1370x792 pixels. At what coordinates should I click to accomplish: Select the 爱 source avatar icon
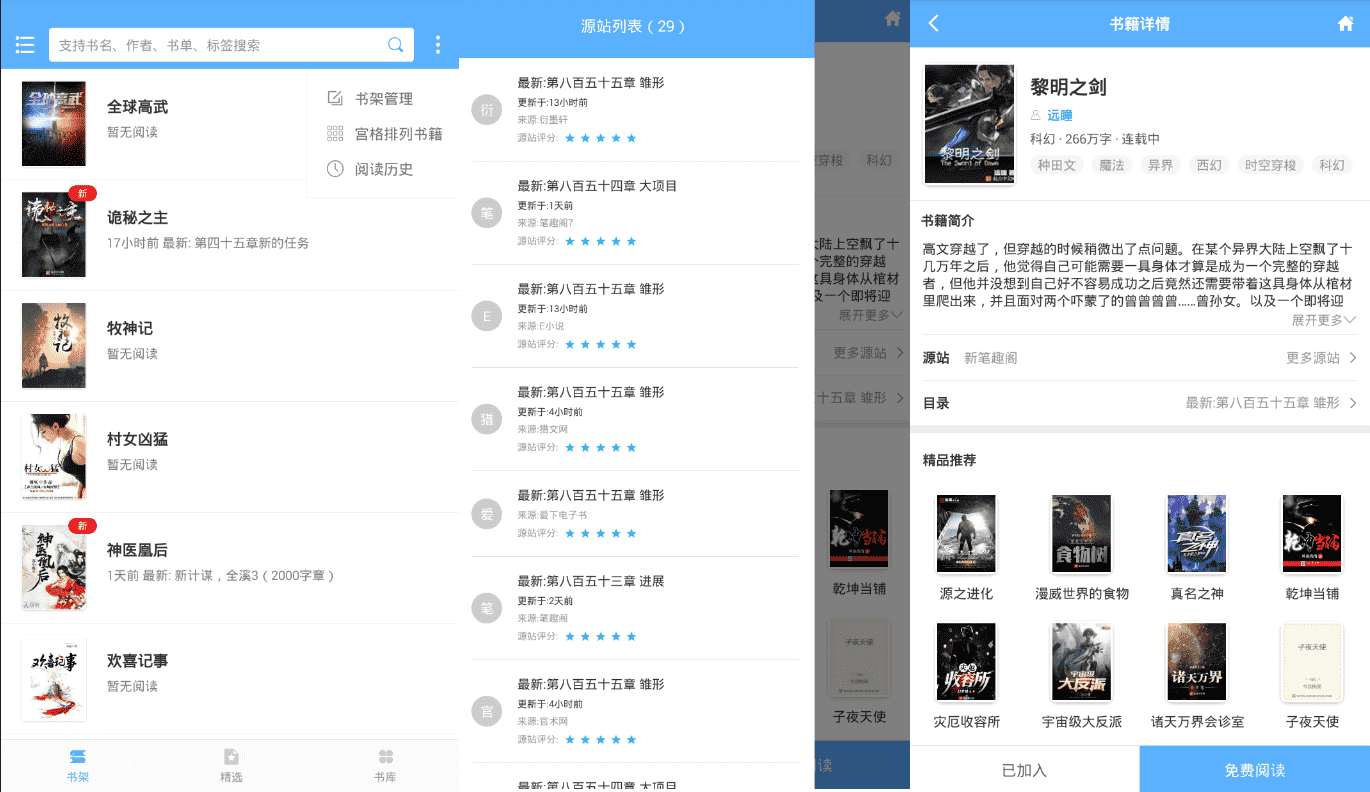pyautogui.click(x=487, y=515)
